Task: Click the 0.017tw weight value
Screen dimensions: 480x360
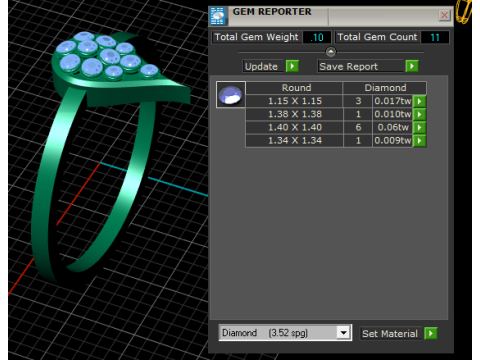Action: tap(393, 101)
